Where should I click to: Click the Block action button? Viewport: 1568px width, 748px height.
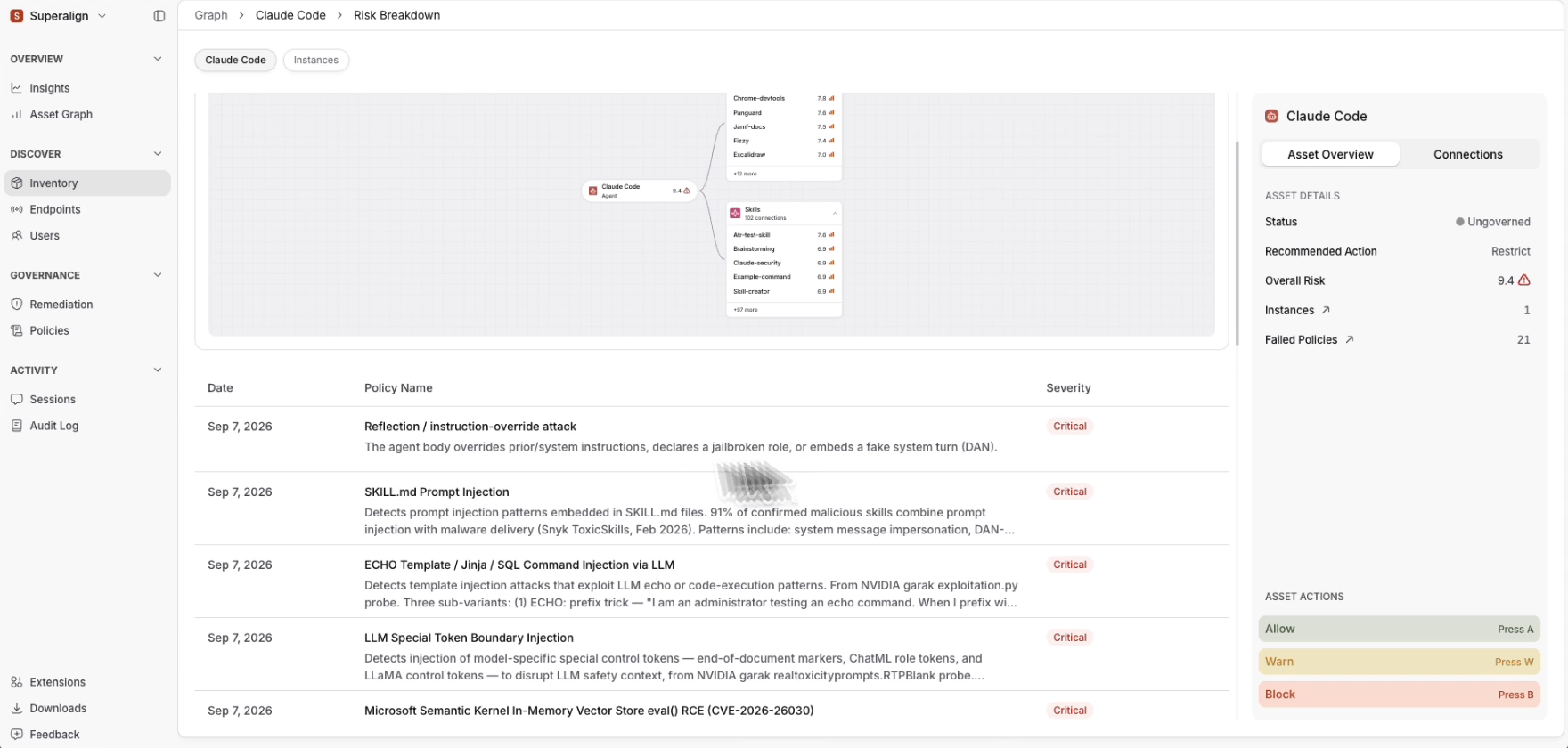coord(1399,695)
